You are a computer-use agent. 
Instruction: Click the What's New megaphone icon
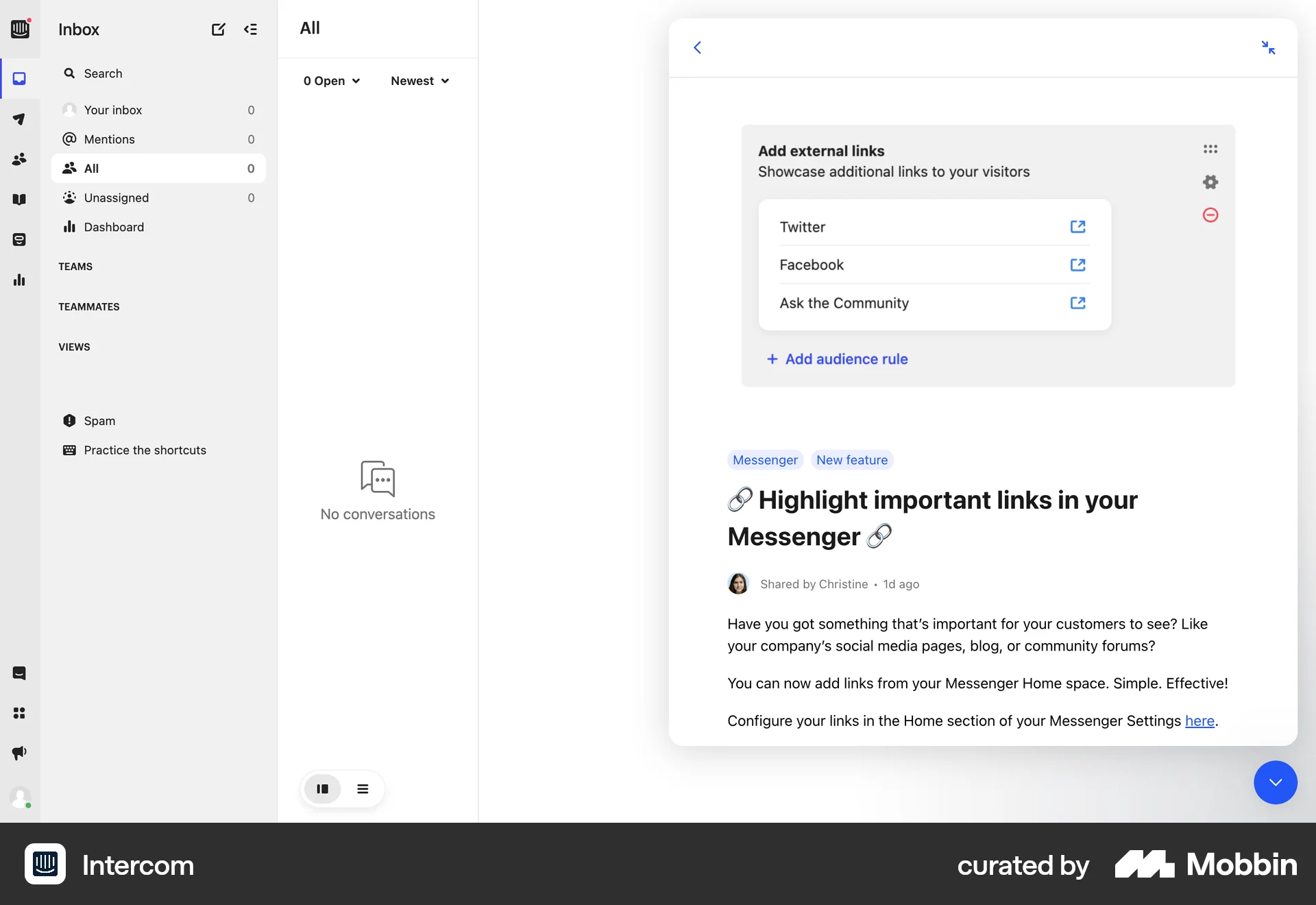20,752
